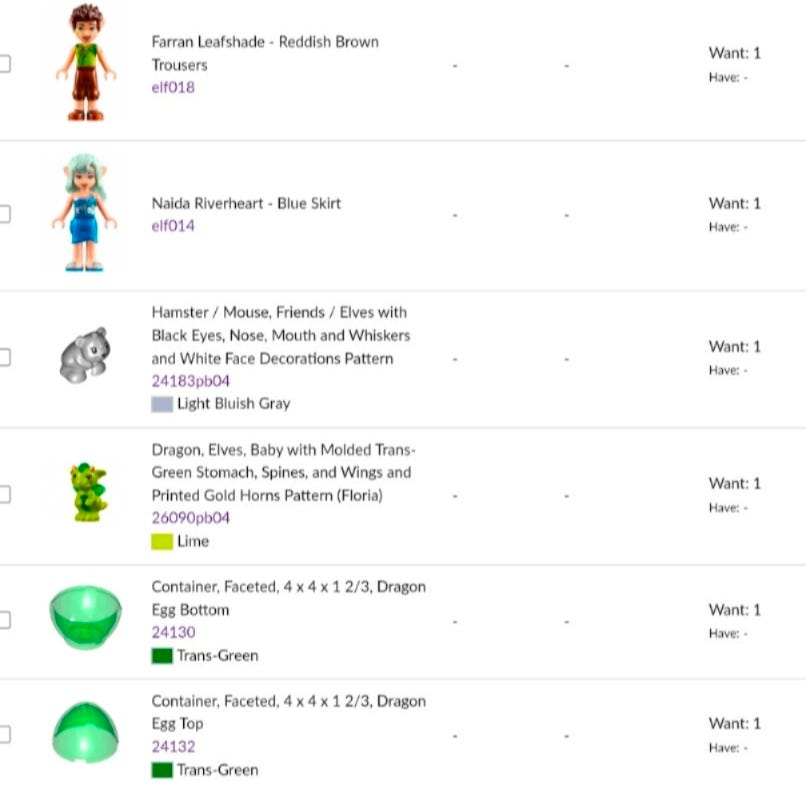The image size is (806, 787).
Task: Open the Farran Leafshade minifigure image
Action: point(85,64)
